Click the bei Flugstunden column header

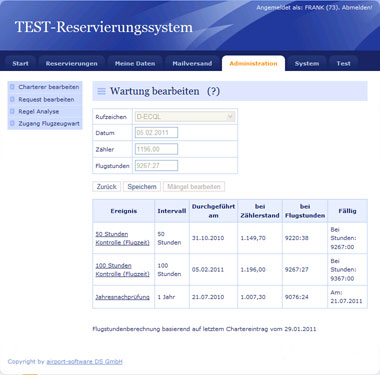305,211
